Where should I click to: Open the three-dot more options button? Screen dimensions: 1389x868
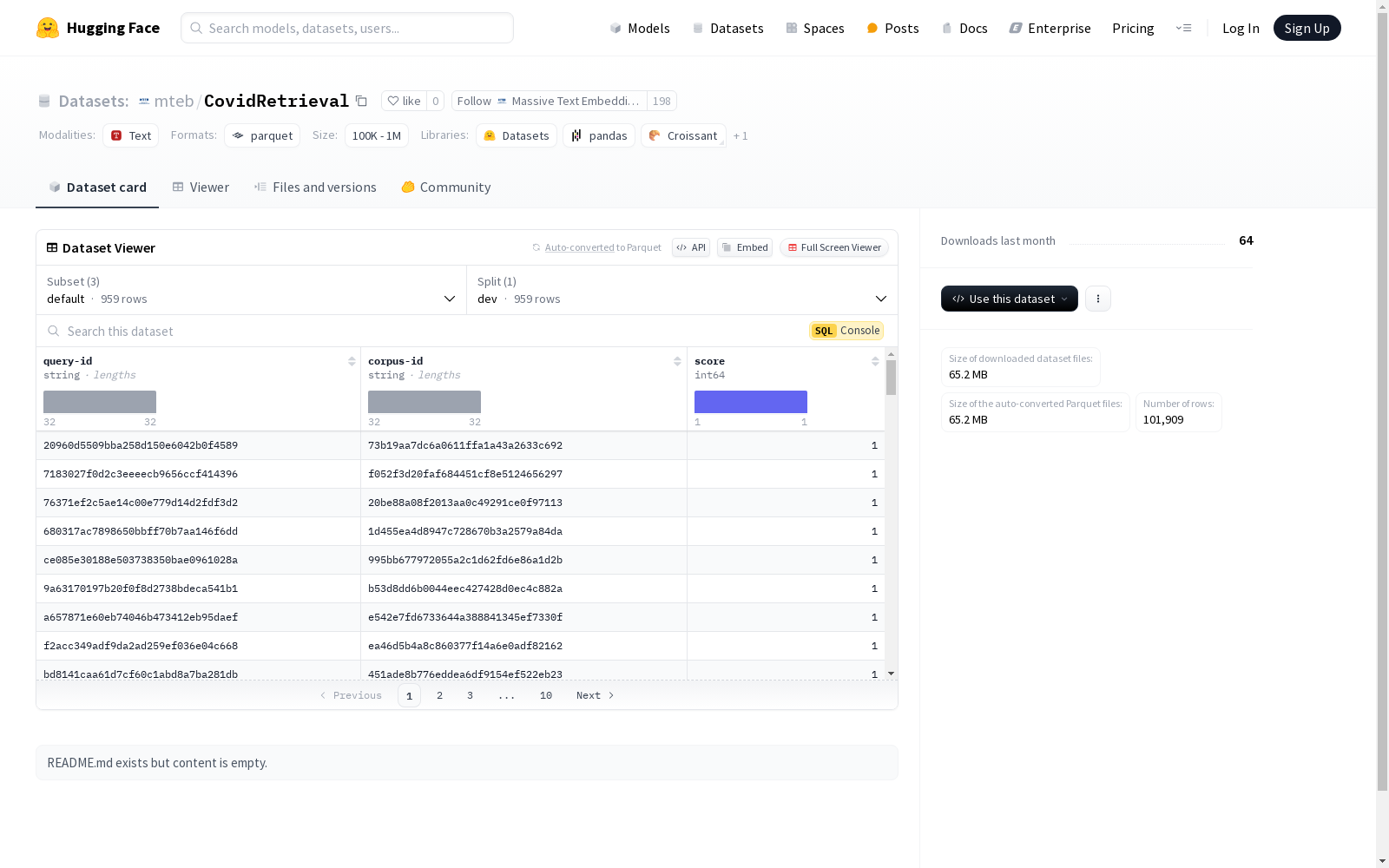point(1098,299)
